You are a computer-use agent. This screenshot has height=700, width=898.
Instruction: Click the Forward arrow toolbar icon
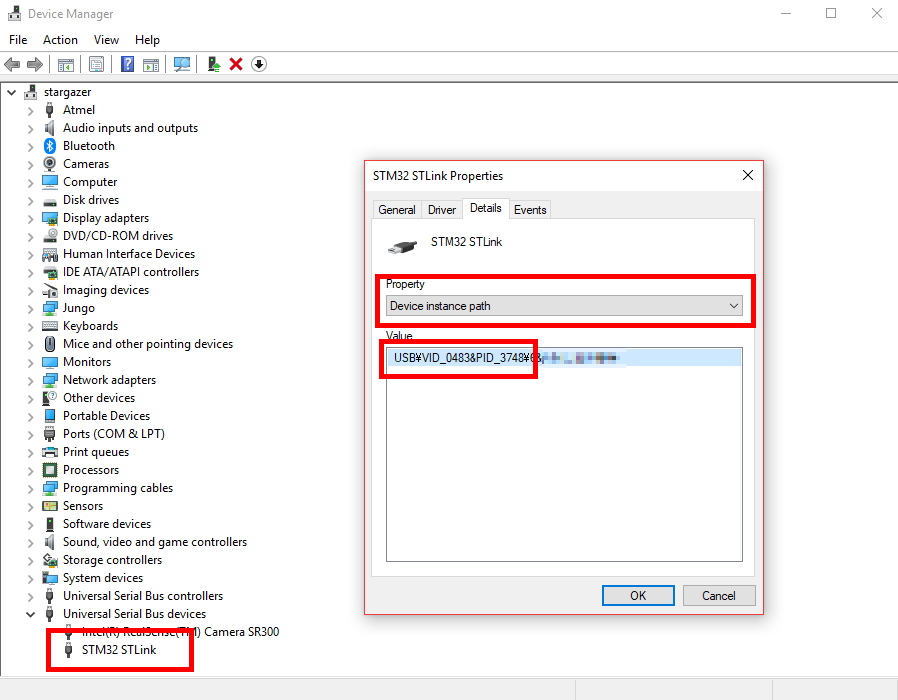pos(35,64)
